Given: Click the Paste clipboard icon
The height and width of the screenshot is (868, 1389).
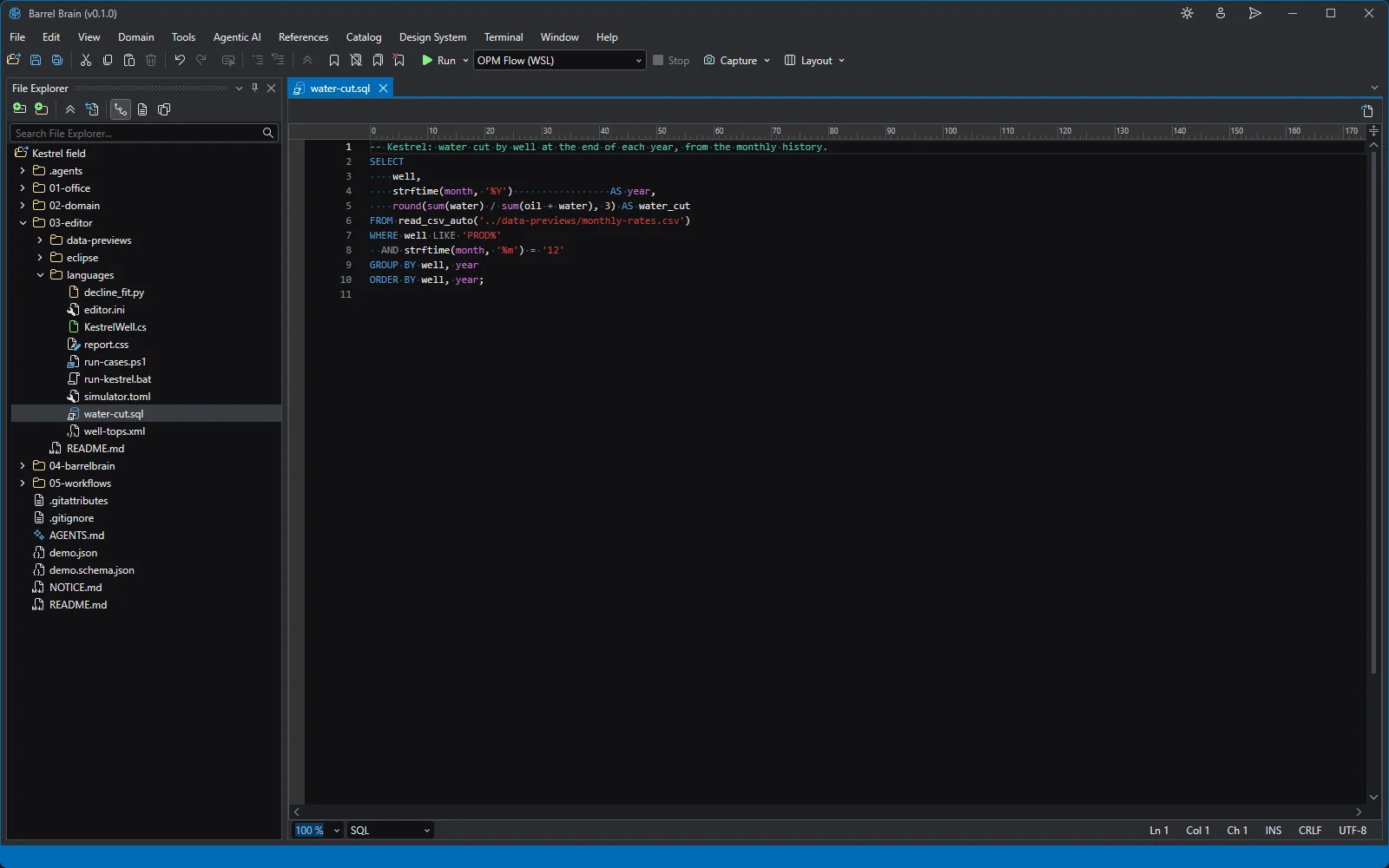Looking at the screenshot, I should (129, 60).
